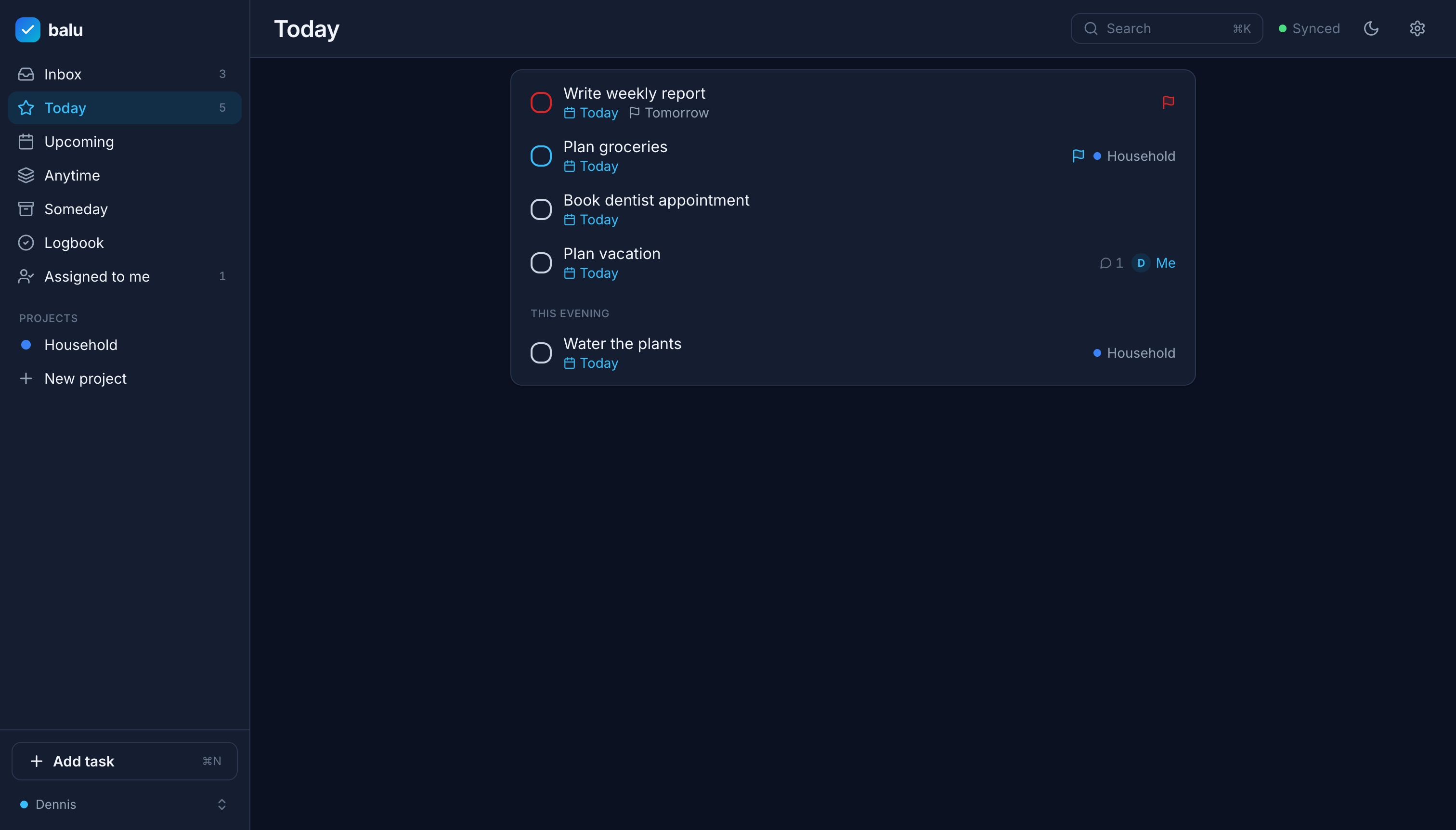This screenshot has height=830, width=1456.
Task: Click the blue flag on Plan groceries
Action: pyautogui.click(x=1078, y=156)
